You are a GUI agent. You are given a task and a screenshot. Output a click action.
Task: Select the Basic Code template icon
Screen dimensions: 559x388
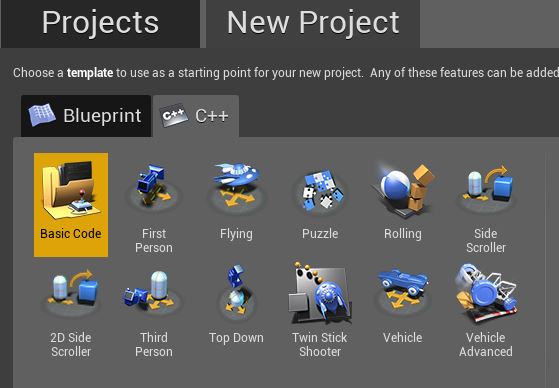pyautogui.click(x=71, y=189)
